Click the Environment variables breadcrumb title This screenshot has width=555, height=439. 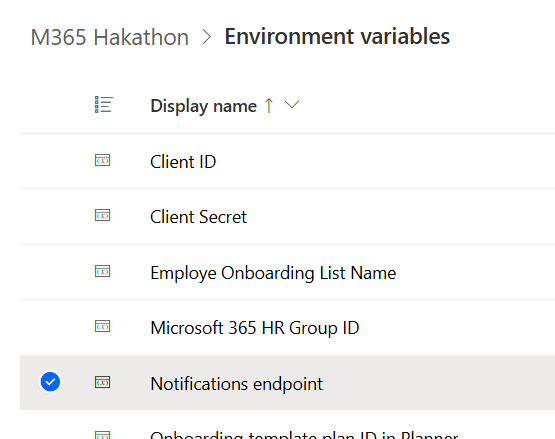click(337, 36)
